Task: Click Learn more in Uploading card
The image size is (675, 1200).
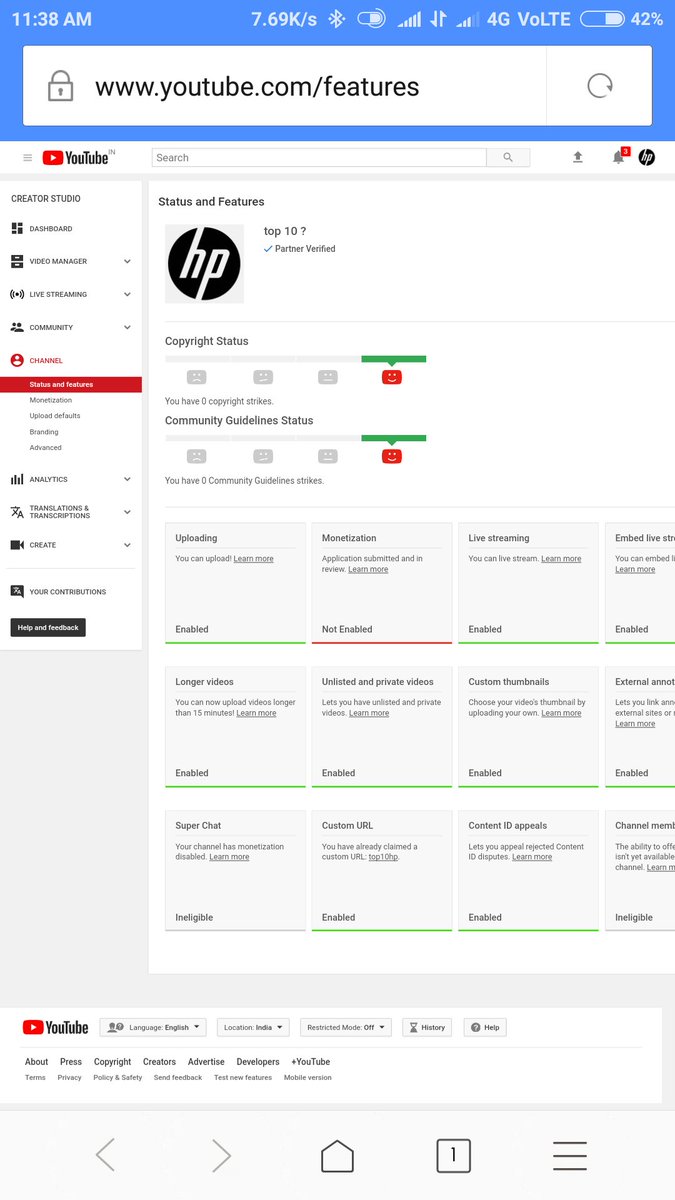Action: click(253, 559)
